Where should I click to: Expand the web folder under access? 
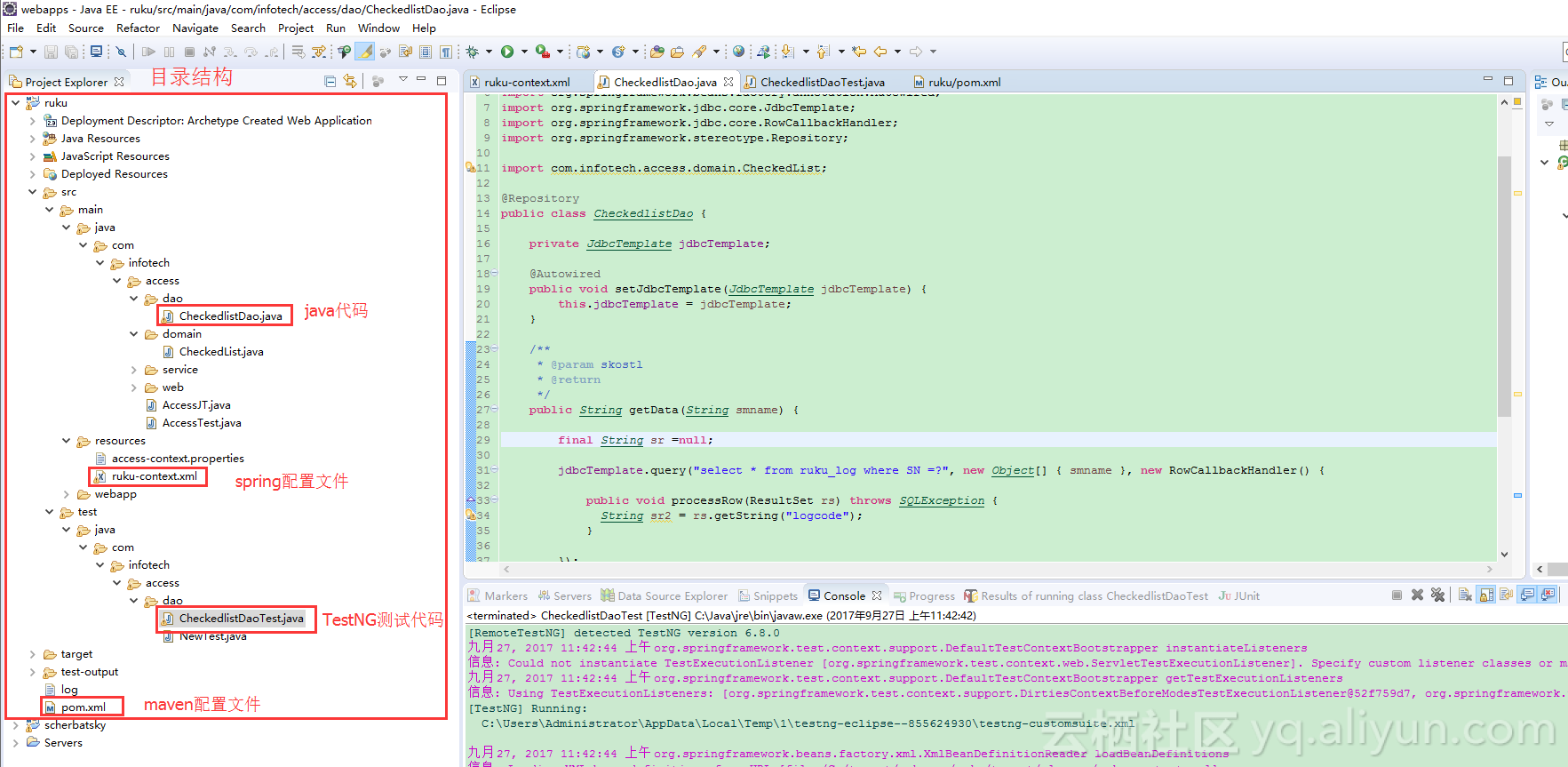pos(134,387)
